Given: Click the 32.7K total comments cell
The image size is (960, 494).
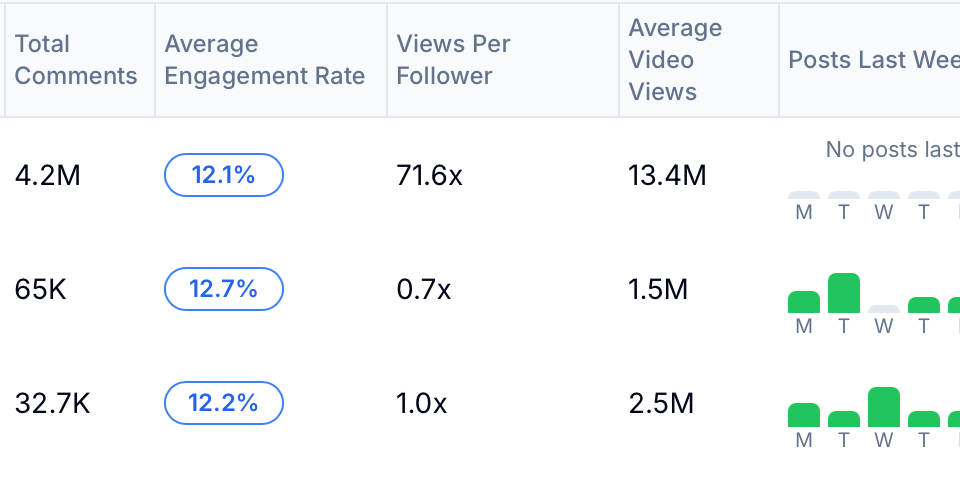Looking at the screenshot, I should pos(52,404).
